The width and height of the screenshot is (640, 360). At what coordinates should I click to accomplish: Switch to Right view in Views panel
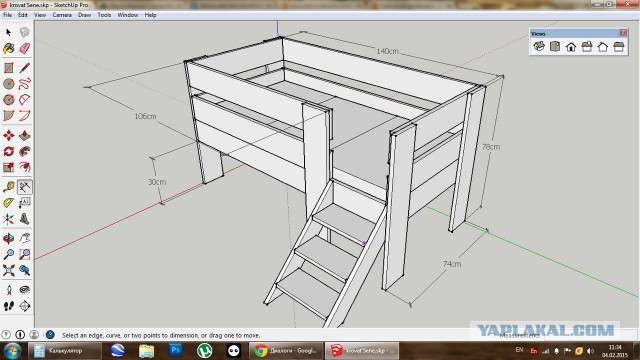(x=587, y=47)
